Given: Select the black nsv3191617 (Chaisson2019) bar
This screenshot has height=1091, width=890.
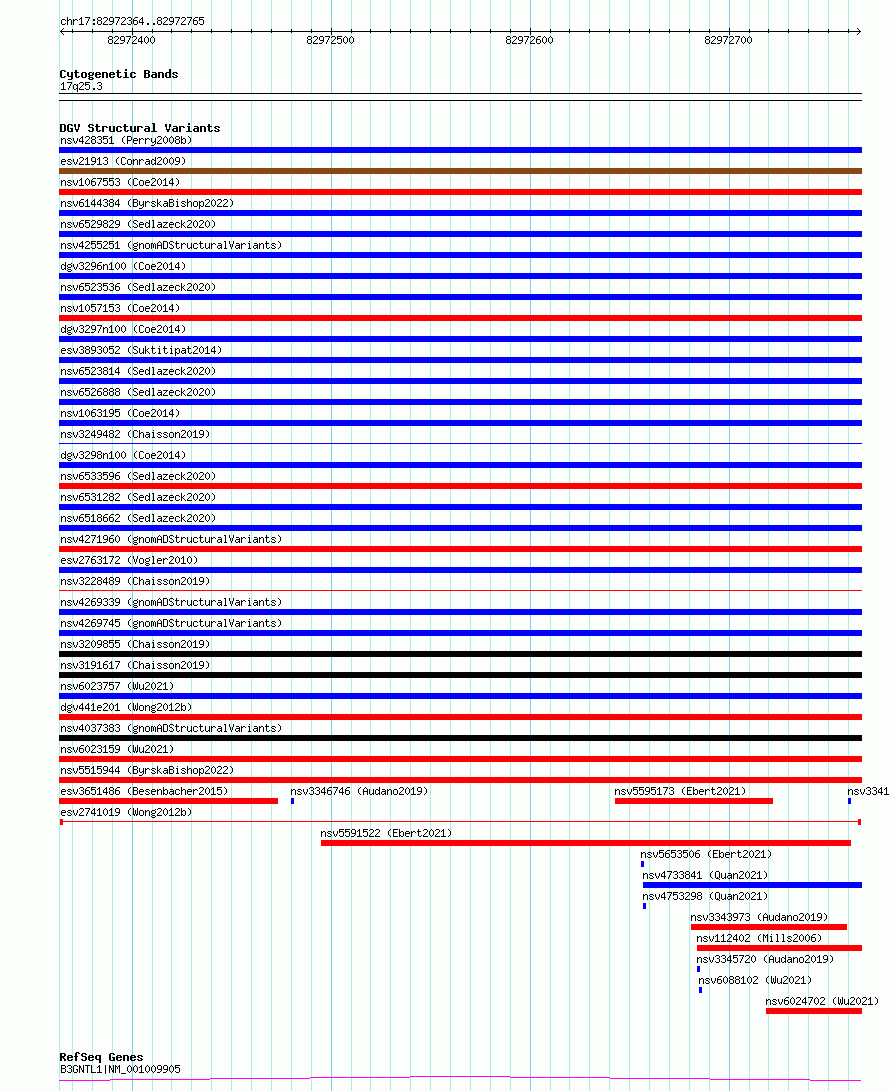Looking at the screenshot, I should pos(461,675).
